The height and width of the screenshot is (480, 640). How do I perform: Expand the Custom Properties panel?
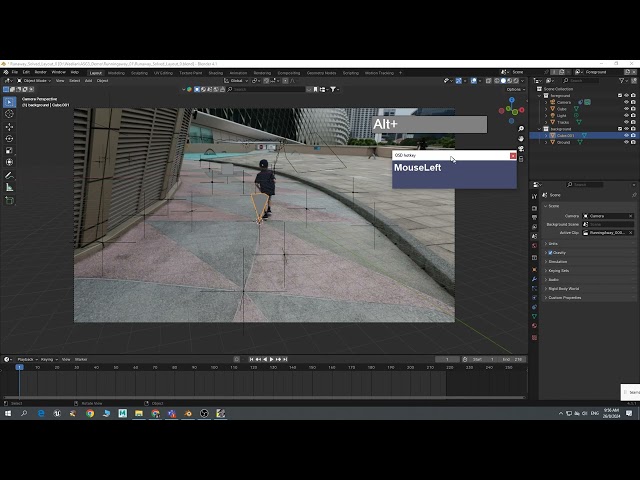point(546,298)
